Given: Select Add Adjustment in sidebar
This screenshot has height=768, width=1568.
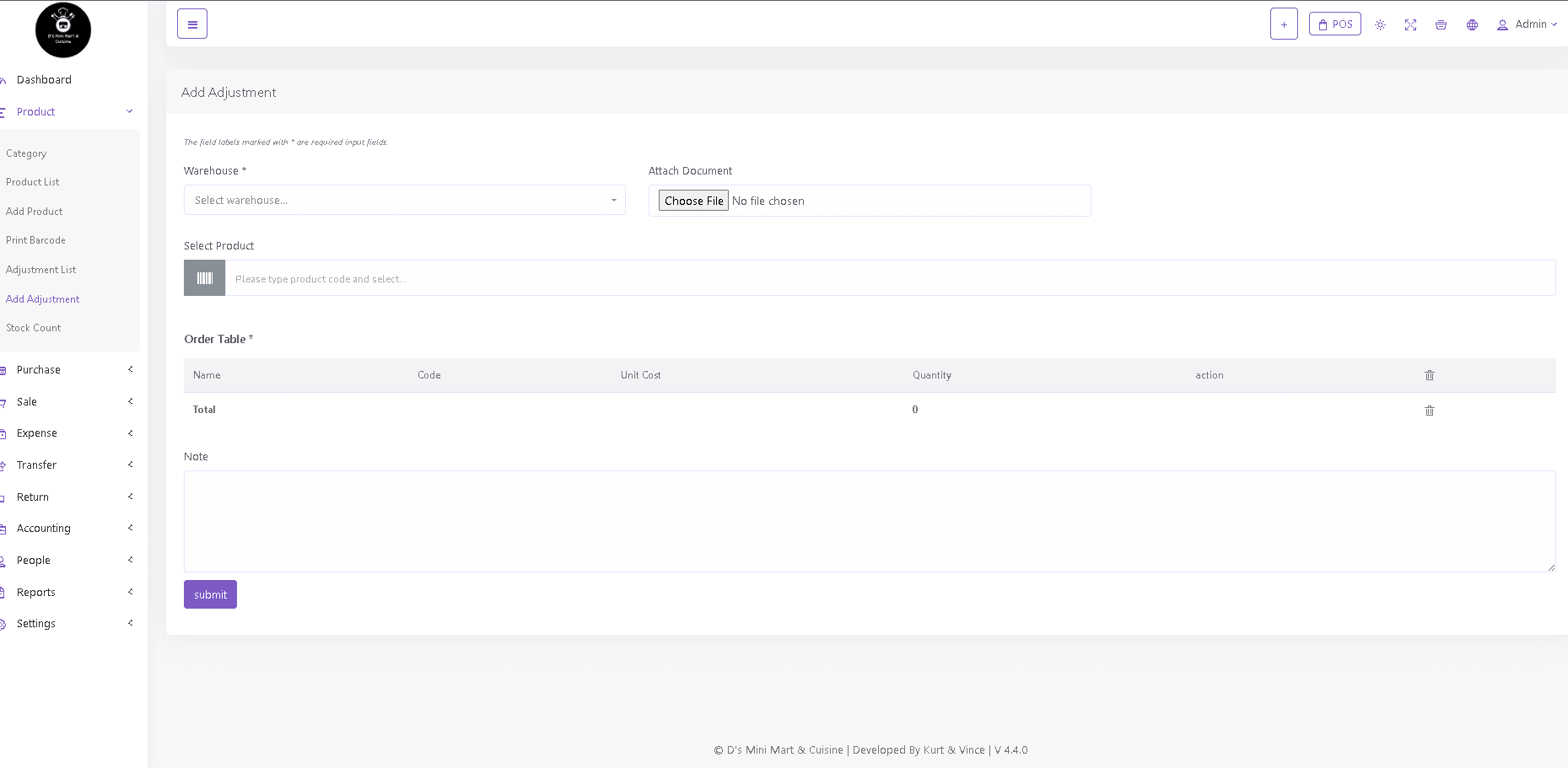Looking at the screenshot, I should [43, 299].
